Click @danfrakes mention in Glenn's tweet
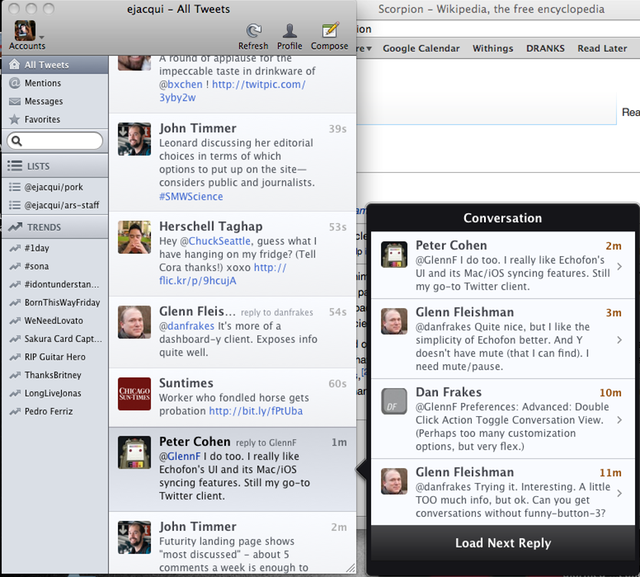Image resolution: width=640 pixels, height=577 pixels. click(x=187, y=326)
